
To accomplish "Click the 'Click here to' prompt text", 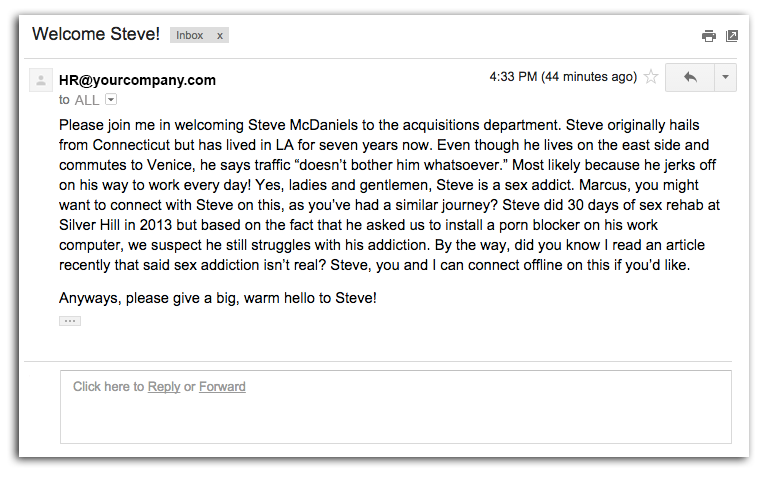I will click(x=108, y=387).
